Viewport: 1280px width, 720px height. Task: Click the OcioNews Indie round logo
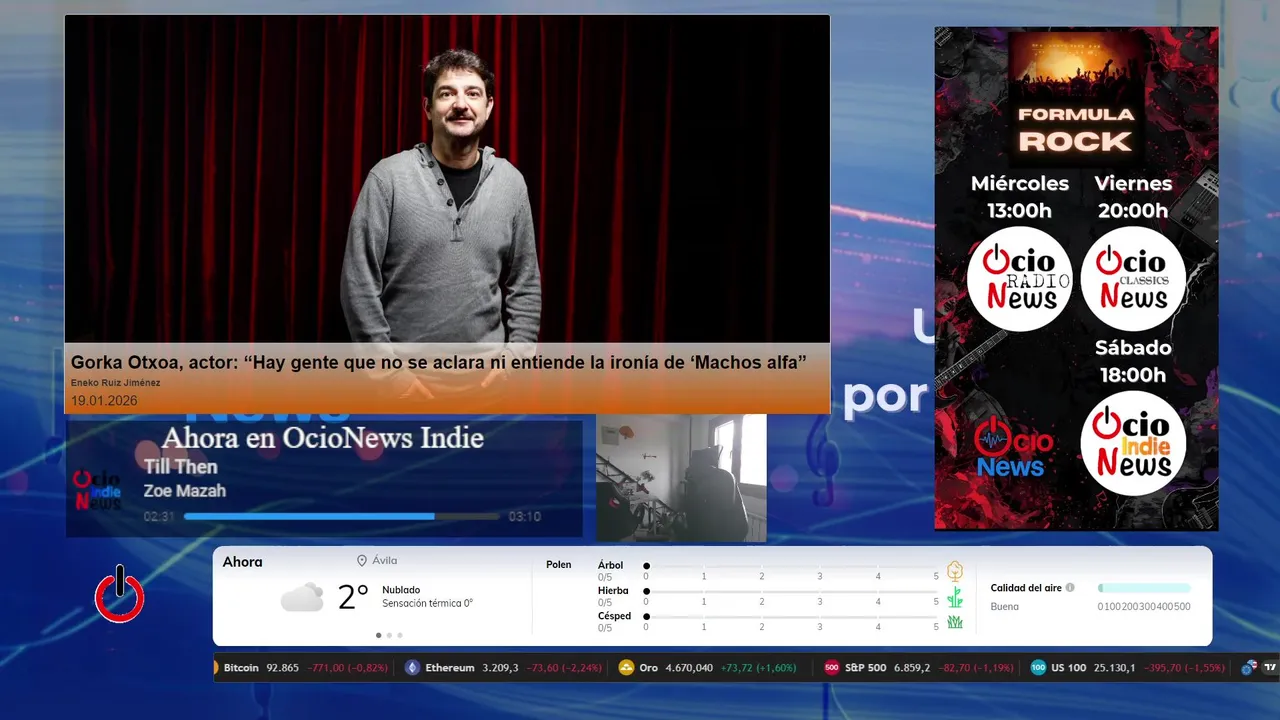(1133, 443)
